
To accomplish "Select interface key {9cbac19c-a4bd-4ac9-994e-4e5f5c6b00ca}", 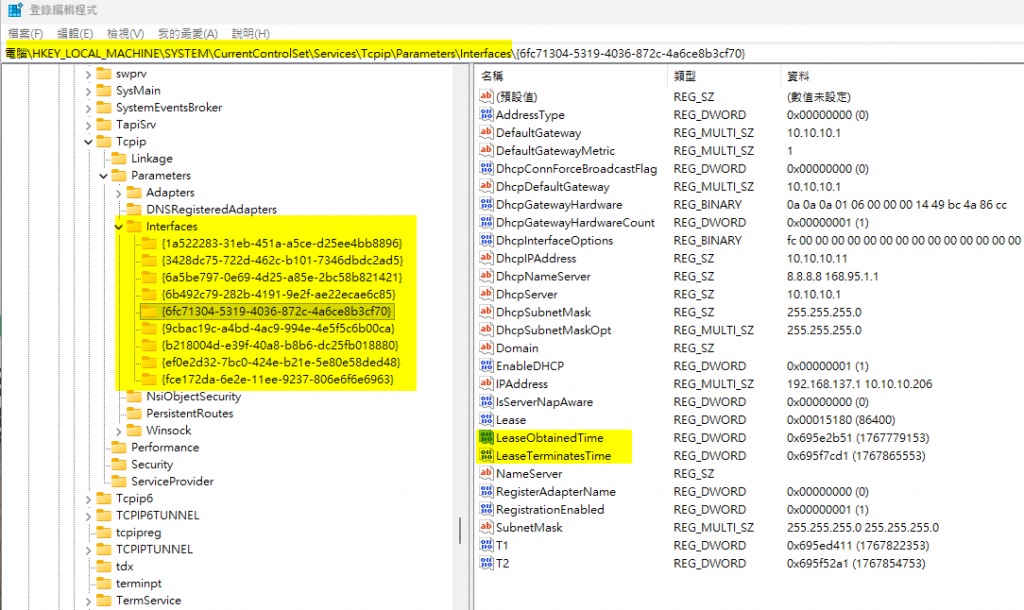I will (278, 329).
